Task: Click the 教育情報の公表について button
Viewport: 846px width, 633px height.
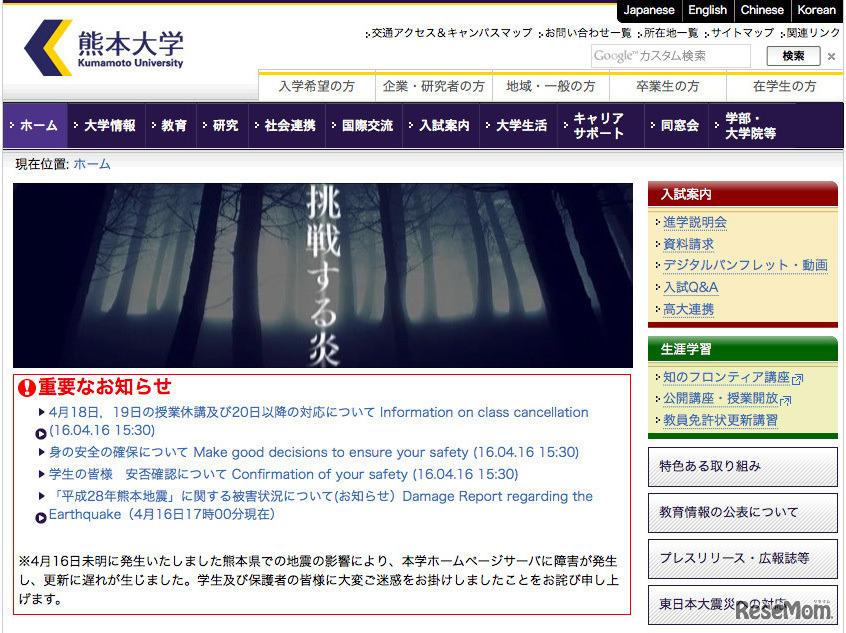Action: (742, 513)
